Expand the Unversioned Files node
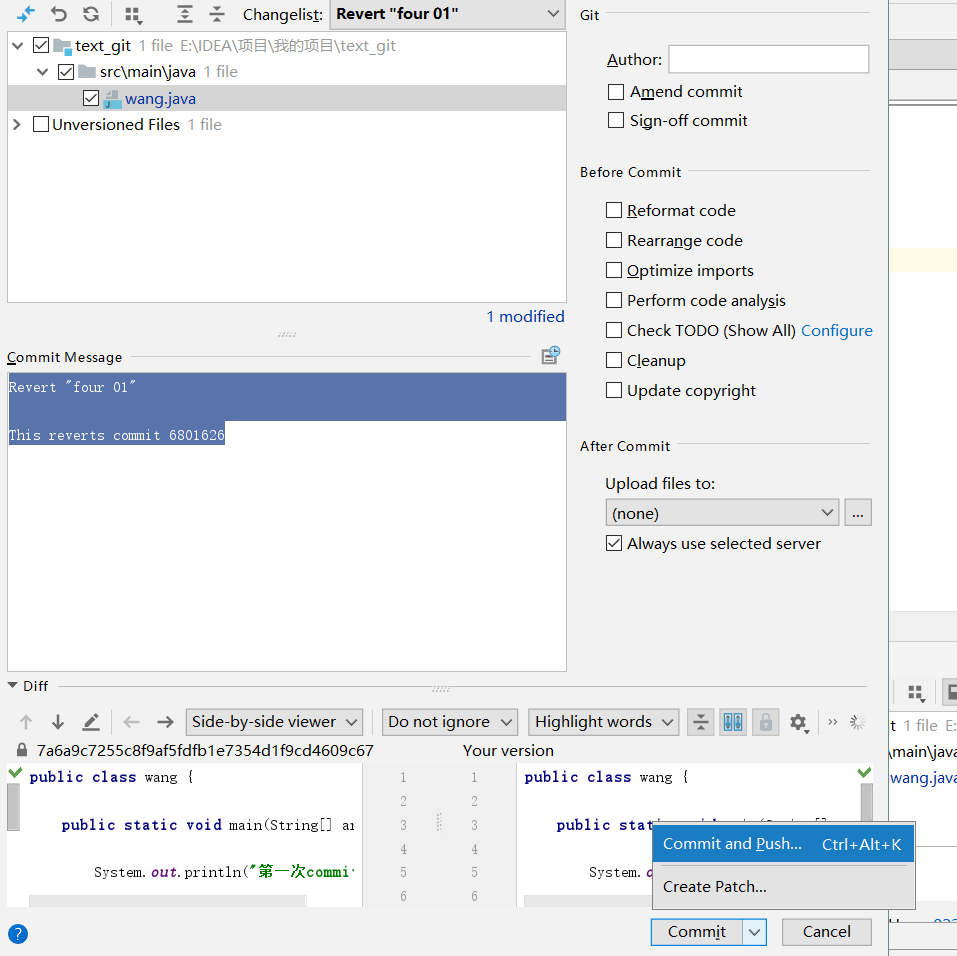This screenshot has height=956, width=957. pos(17,125)
